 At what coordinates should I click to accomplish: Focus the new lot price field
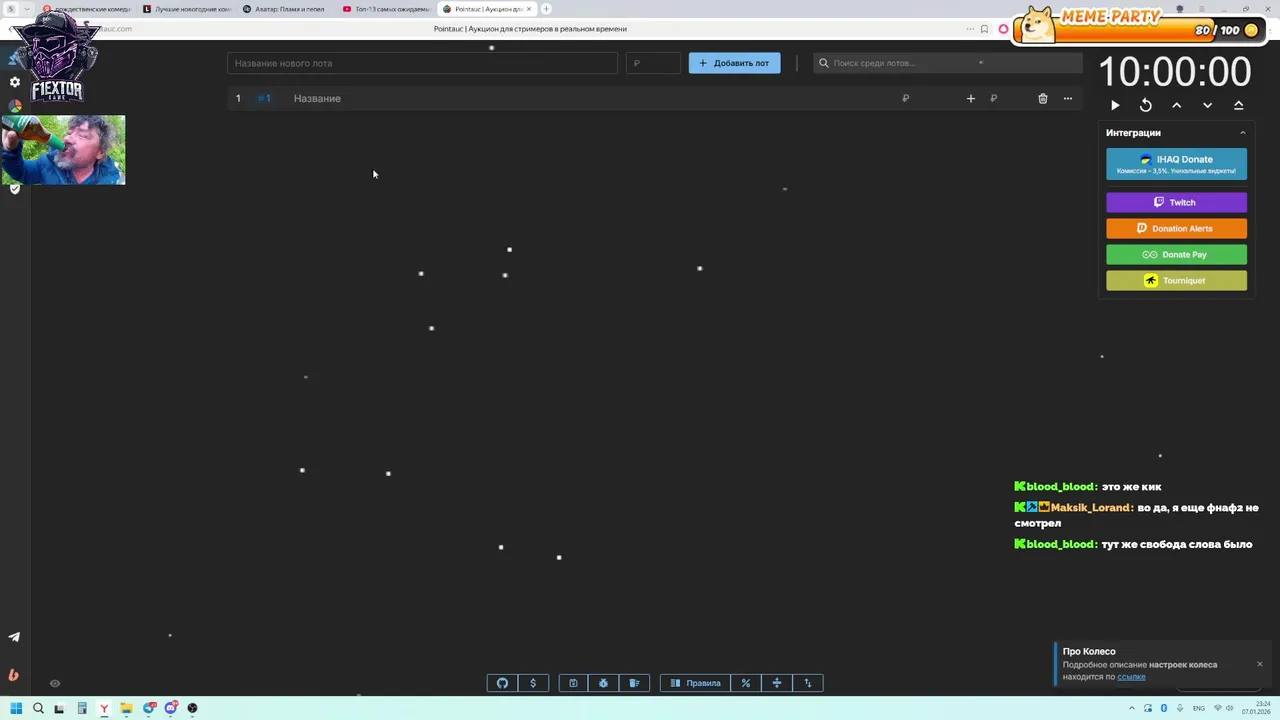pyautogui.click(x=653, y=63)
